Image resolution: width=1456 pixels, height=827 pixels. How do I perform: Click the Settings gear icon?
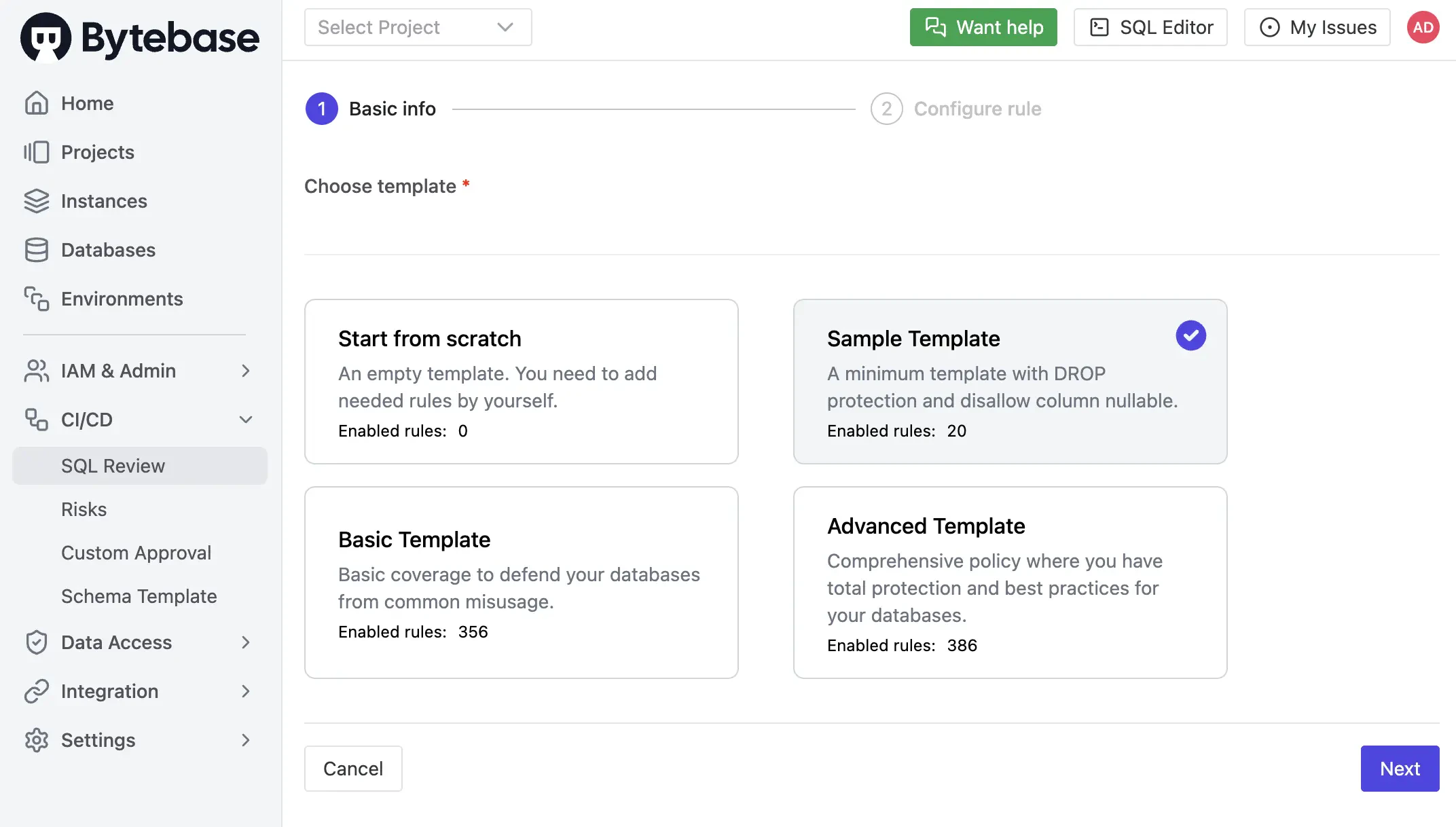coord(37,740)
